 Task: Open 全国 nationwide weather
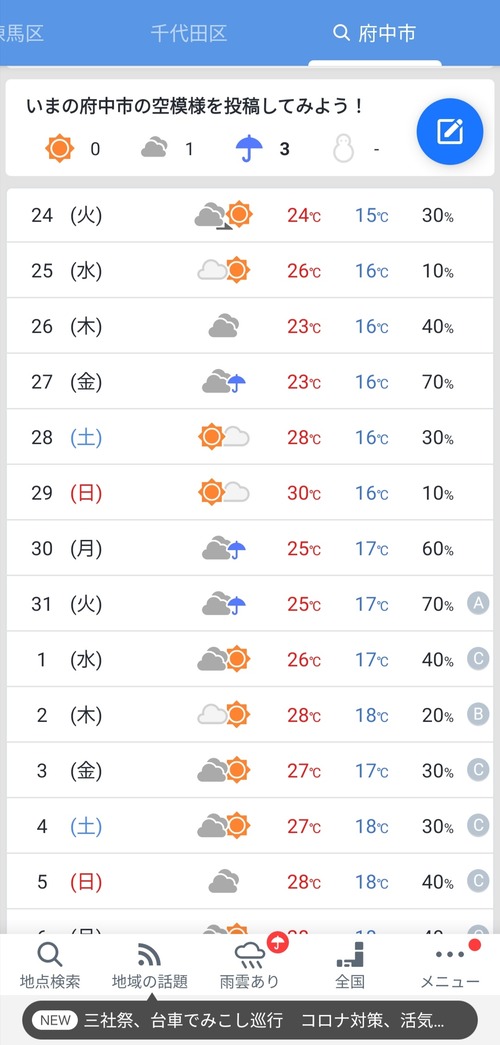[350, 966]
